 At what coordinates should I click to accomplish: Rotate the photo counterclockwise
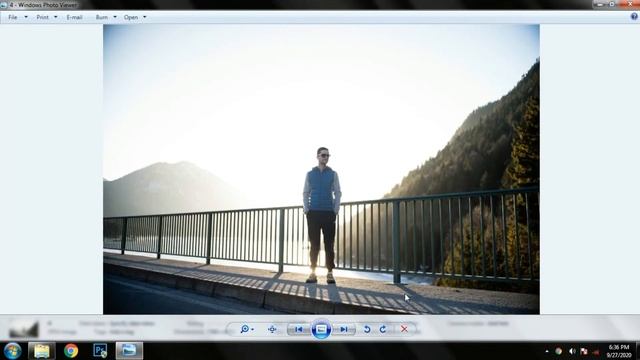click(367, 329)
